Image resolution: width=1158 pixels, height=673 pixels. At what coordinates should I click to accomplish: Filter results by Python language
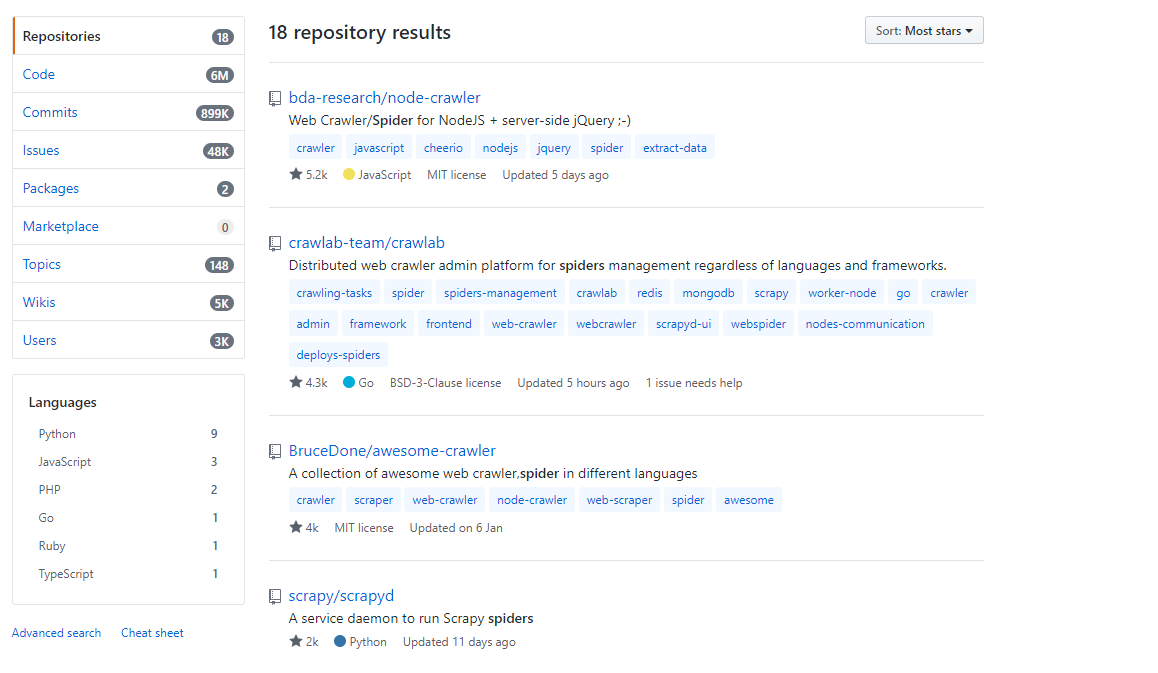(57, 434)
